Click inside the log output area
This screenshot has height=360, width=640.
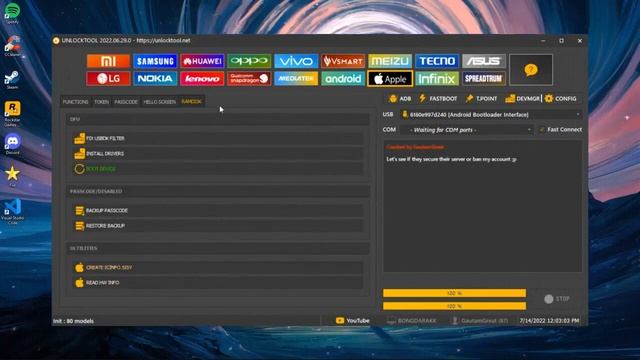tap(482, 206)
